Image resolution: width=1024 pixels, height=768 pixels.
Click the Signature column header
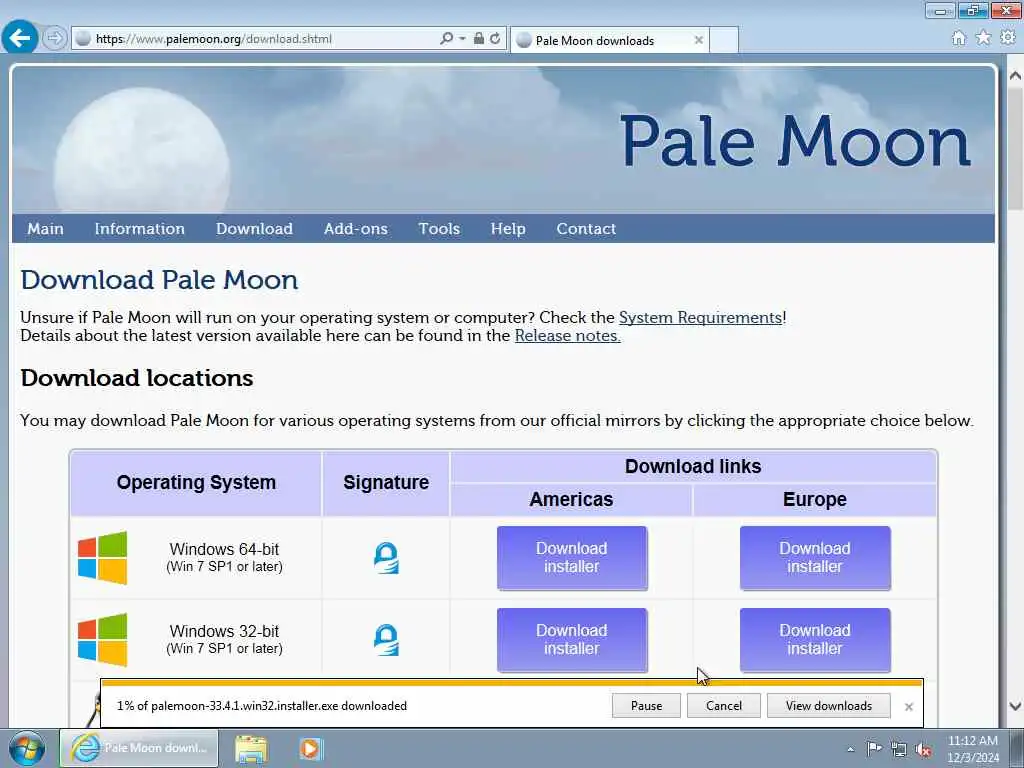pos(386,483)
